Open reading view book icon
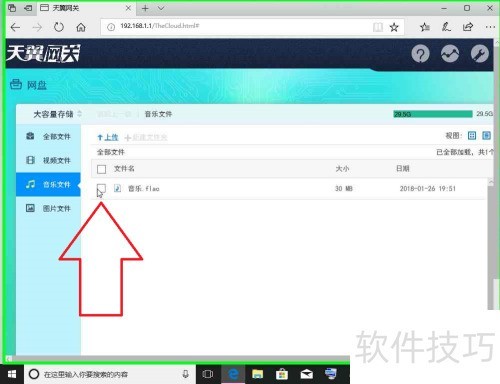 [378, 27]
